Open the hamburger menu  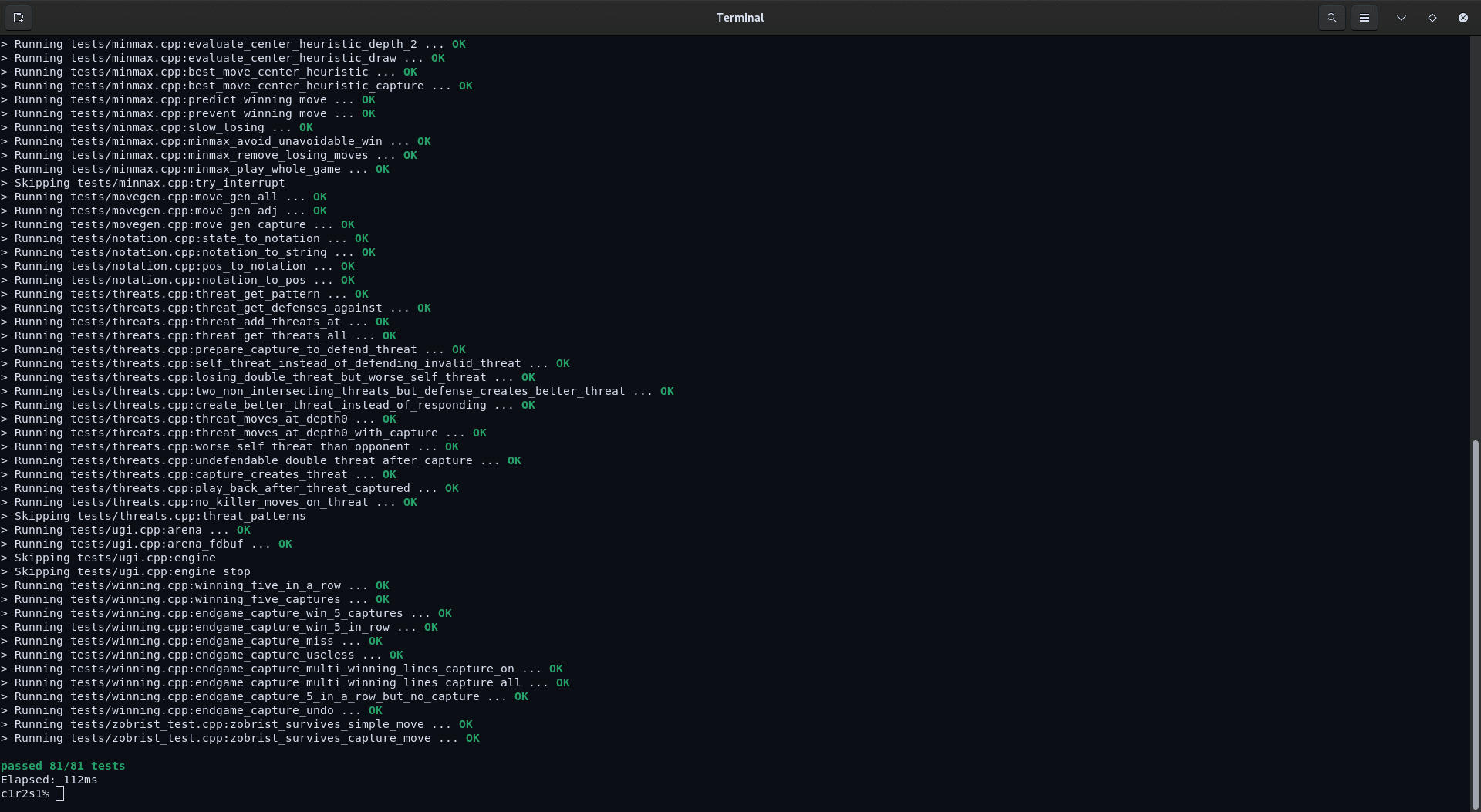point(1365,17)
